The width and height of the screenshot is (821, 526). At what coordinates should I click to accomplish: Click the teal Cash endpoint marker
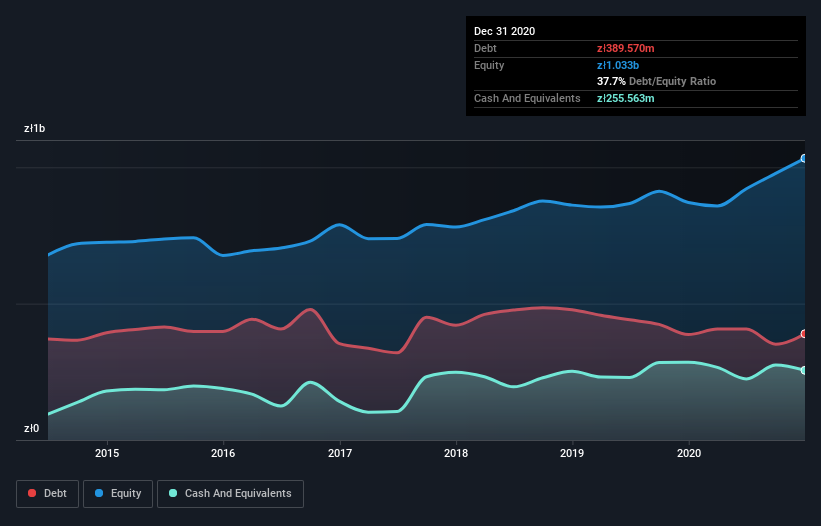804,371
